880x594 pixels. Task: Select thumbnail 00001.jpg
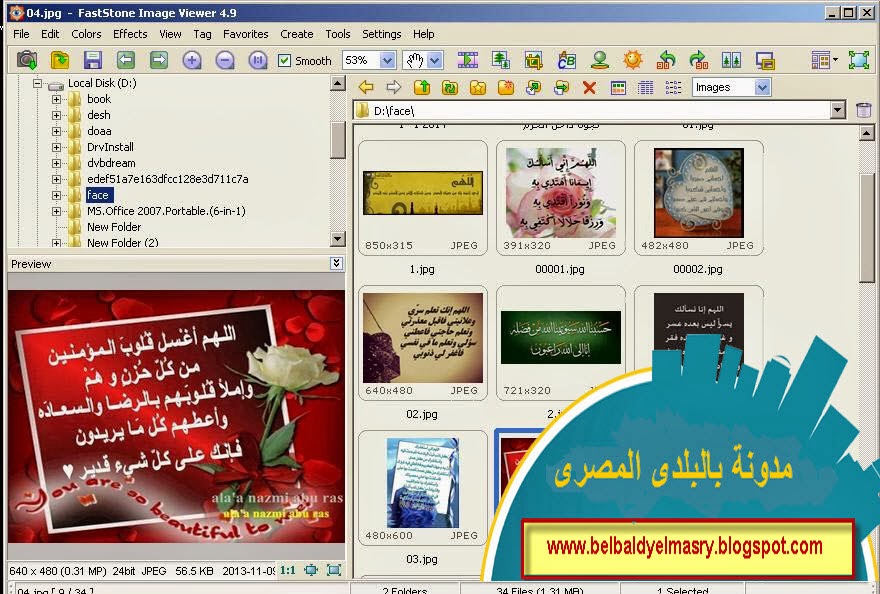point(561,198)
